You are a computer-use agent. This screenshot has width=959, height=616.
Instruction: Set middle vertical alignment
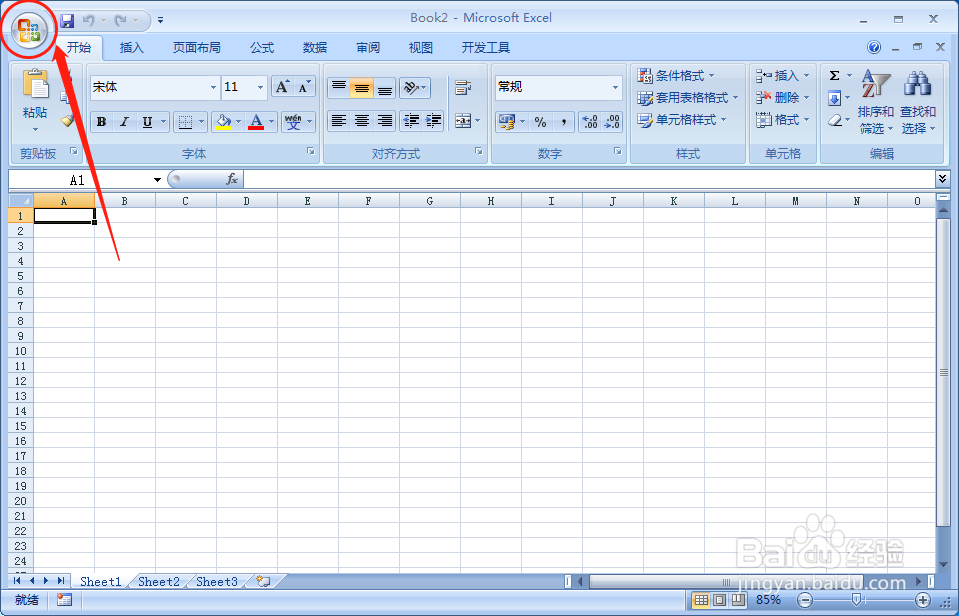coord(361,87)
